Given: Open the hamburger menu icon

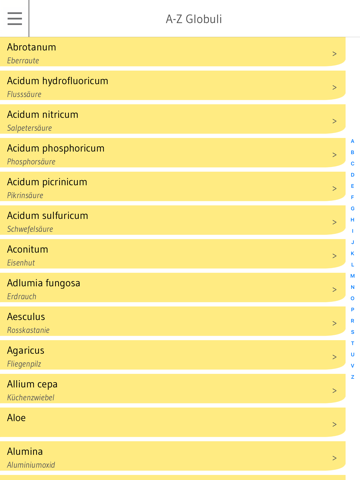Looking at the screenshot, I should [15, 19].
